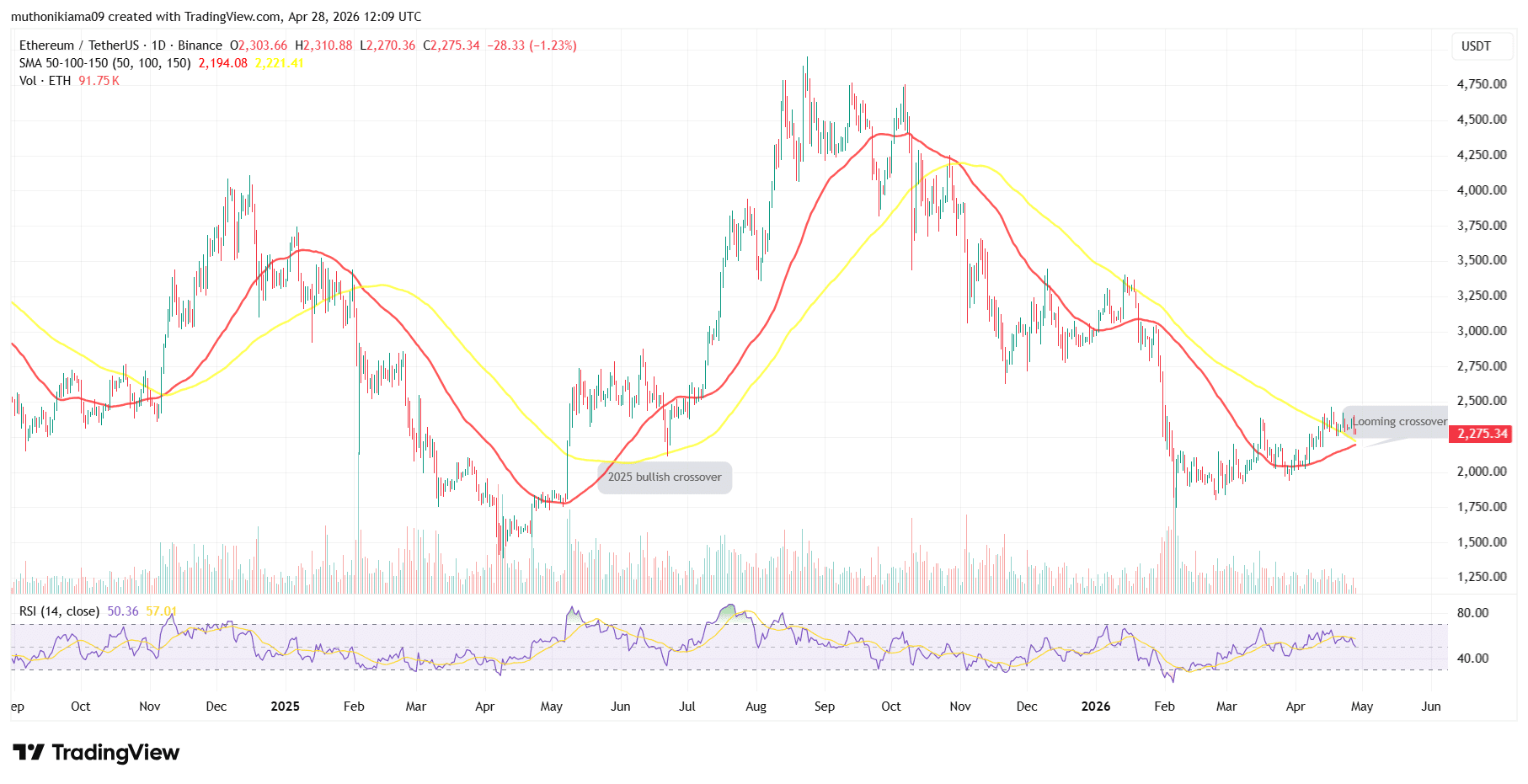Click the May label on time axis
The image size is (1528, 784).
point(1361,707)
